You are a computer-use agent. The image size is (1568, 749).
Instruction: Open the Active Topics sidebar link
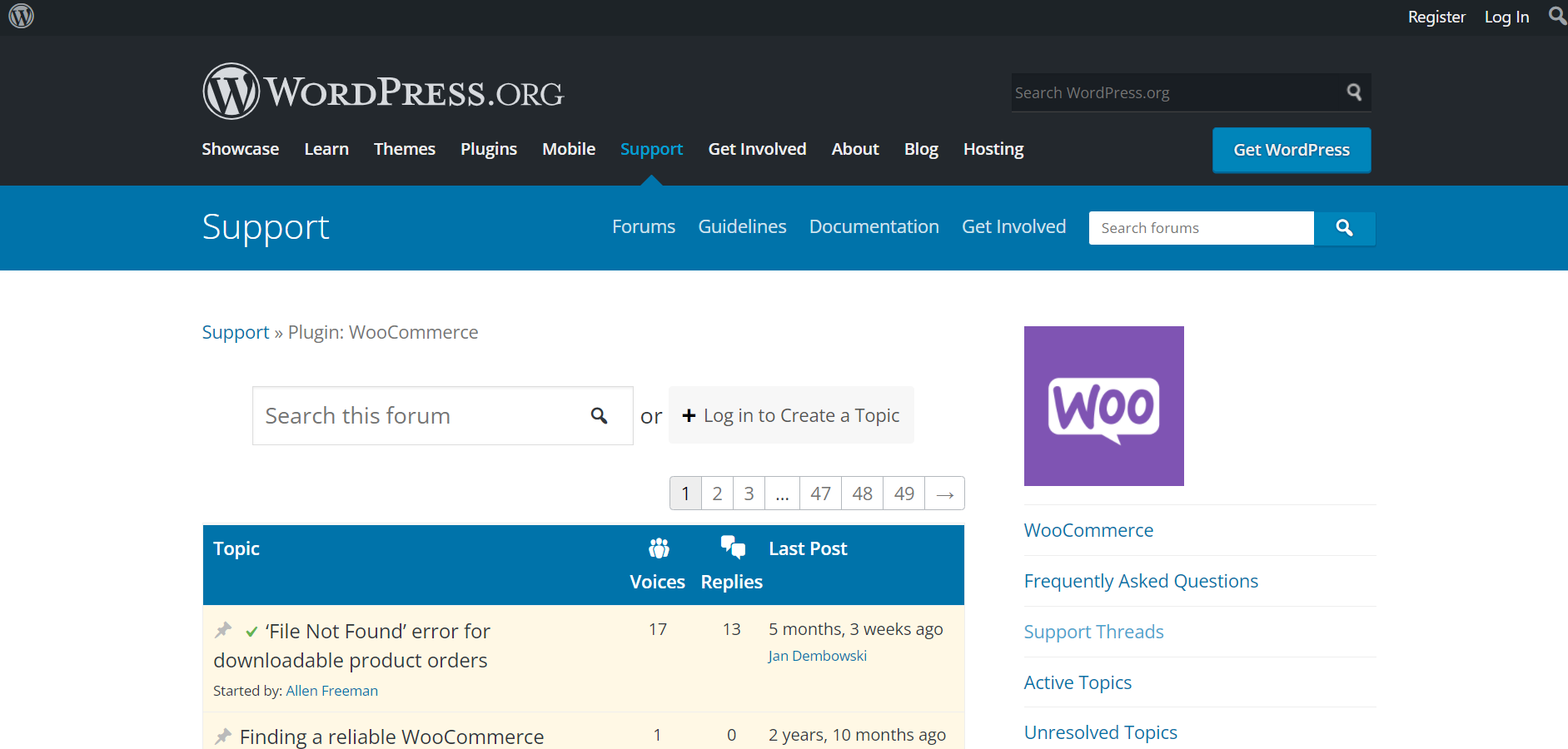coord(1078,682)
